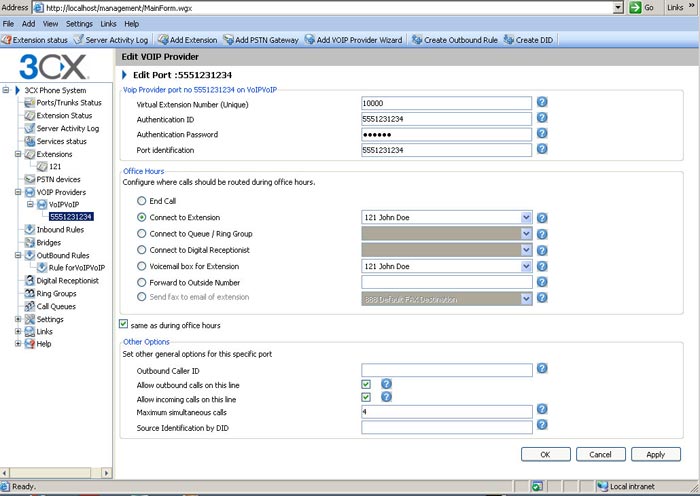Open Help menu in menu bar

131,24
